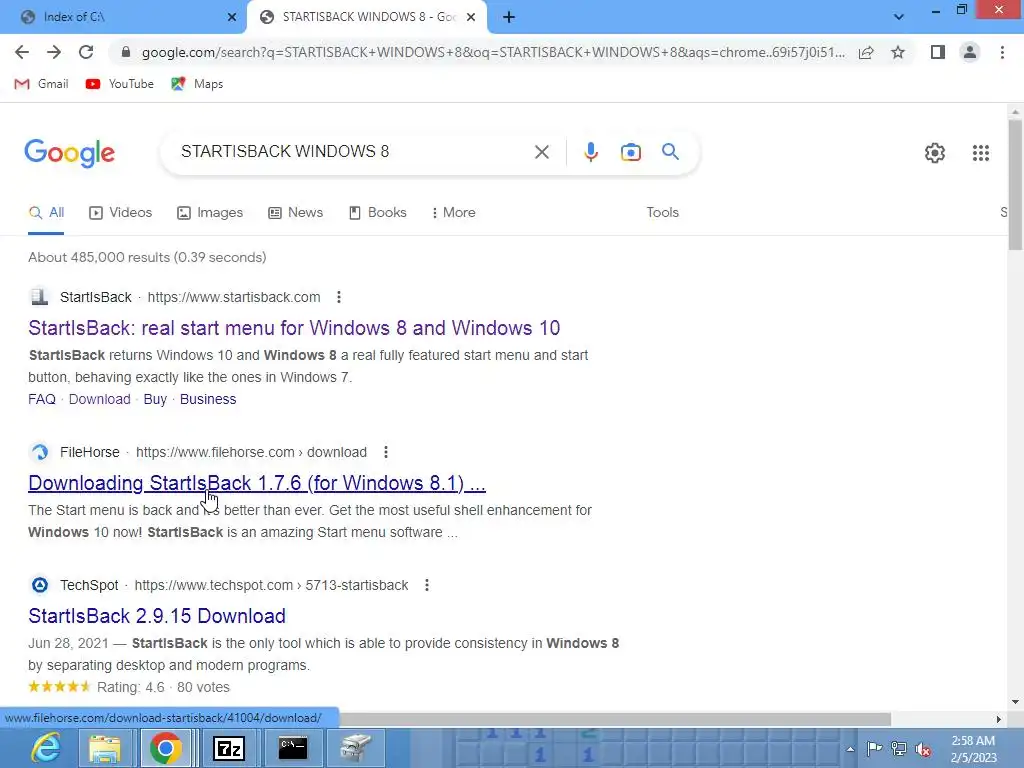Switch to the 'Index of C:\' tab
The image size is (1024, 768).
coord(123,17)
